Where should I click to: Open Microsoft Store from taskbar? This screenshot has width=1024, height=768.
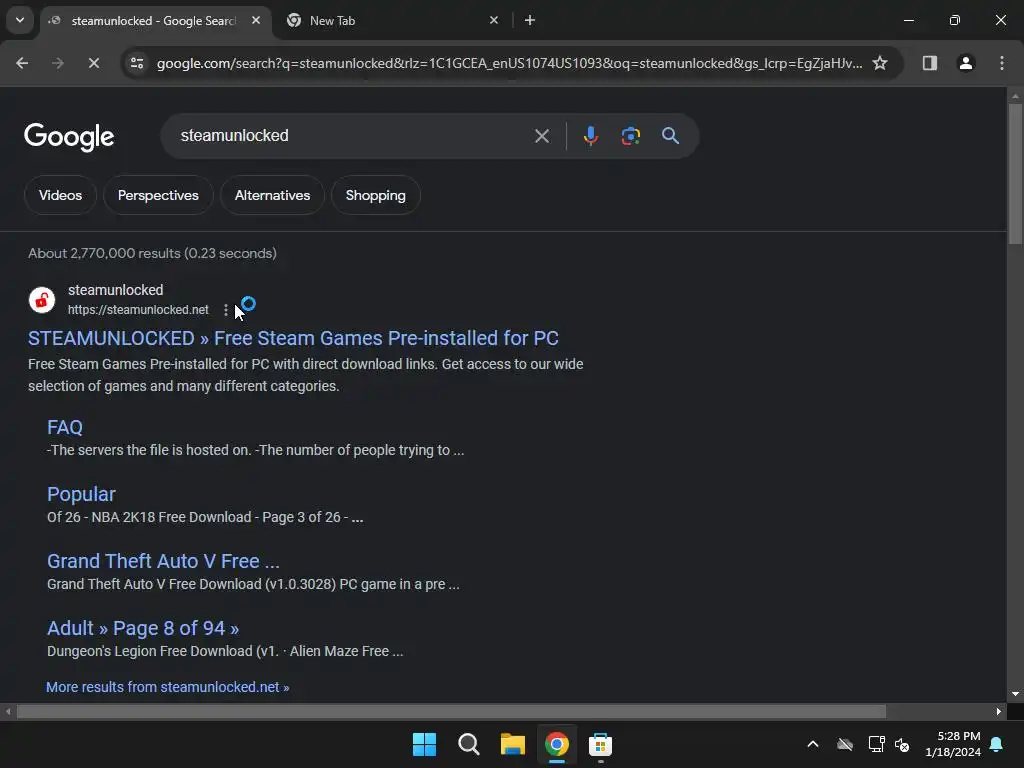pos(600,744)
